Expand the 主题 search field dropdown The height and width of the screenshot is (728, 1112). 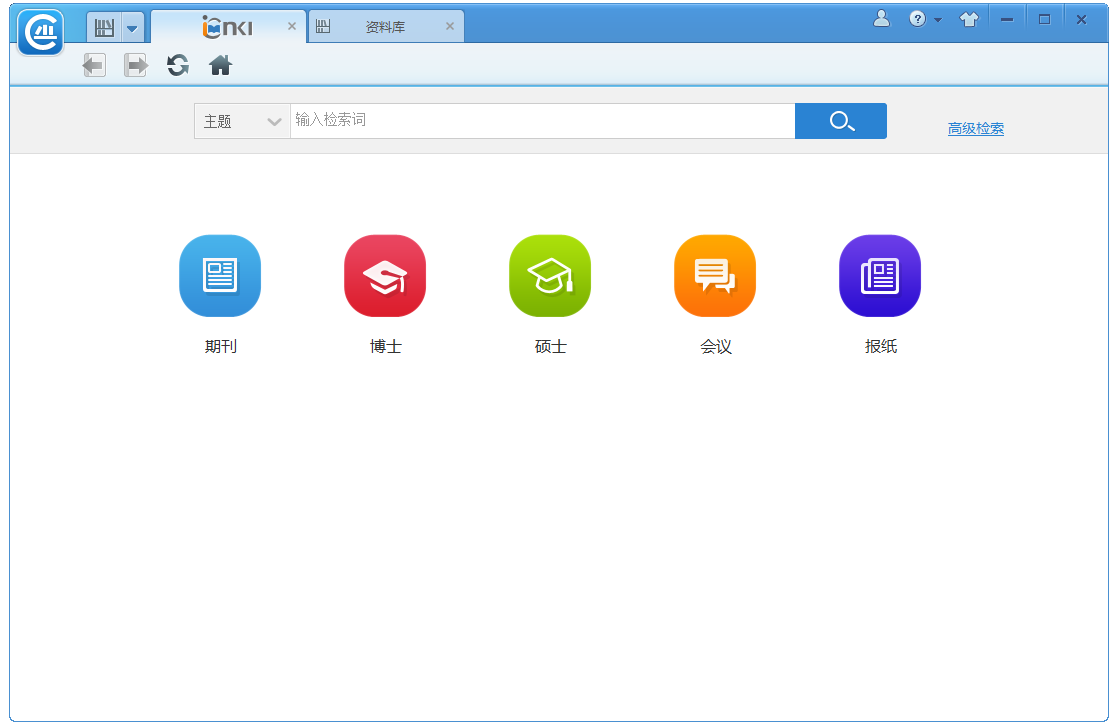tap(242, 121)
